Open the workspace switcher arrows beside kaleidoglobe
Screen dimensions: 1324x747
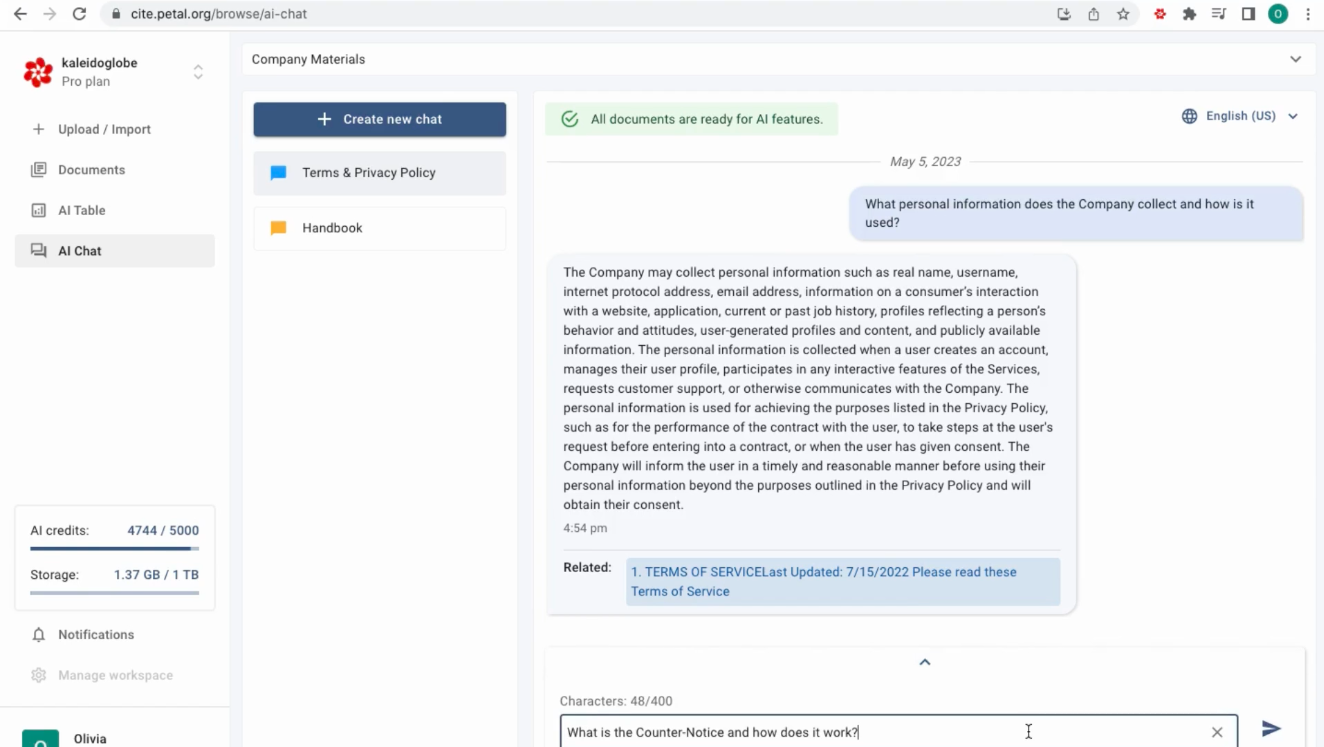tap(198, 71)
